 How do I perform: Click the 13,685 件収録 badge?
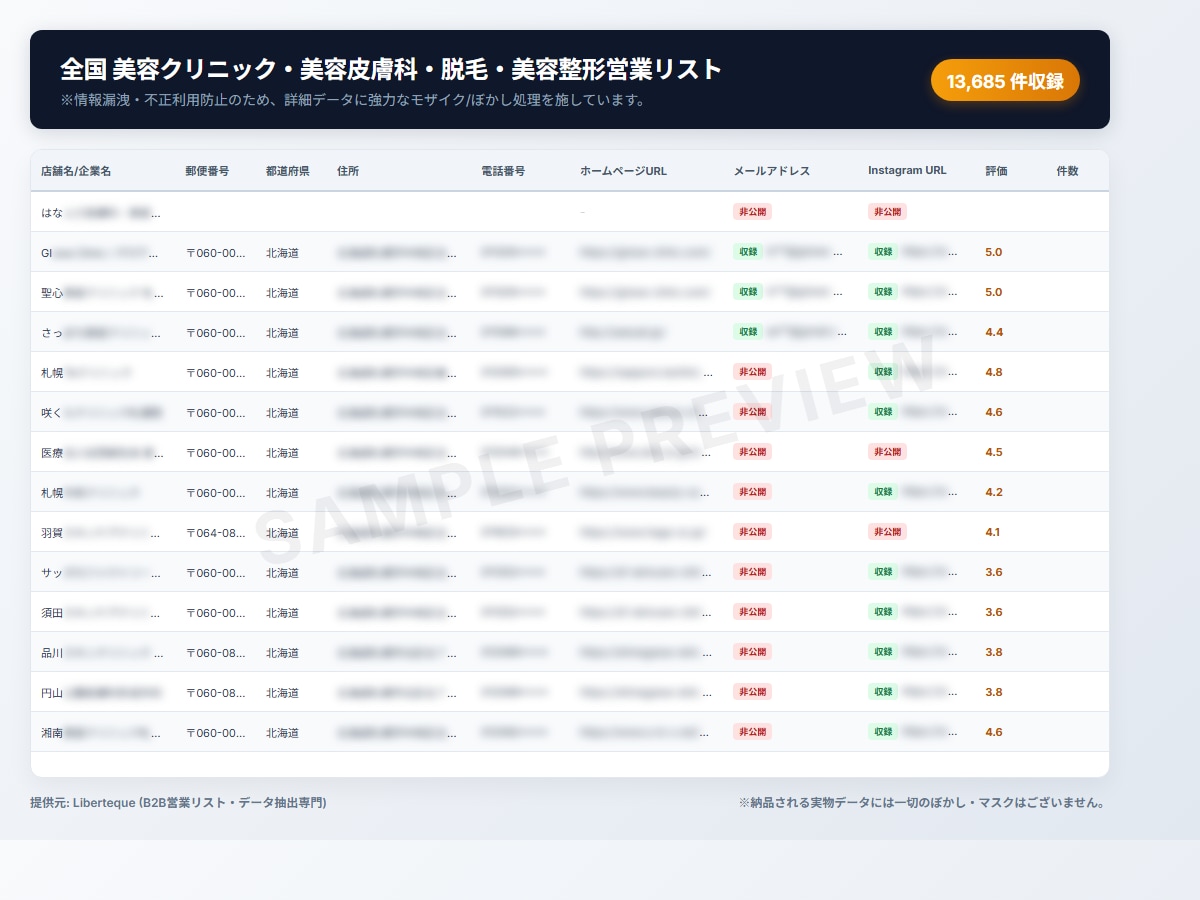[1005, 81]
